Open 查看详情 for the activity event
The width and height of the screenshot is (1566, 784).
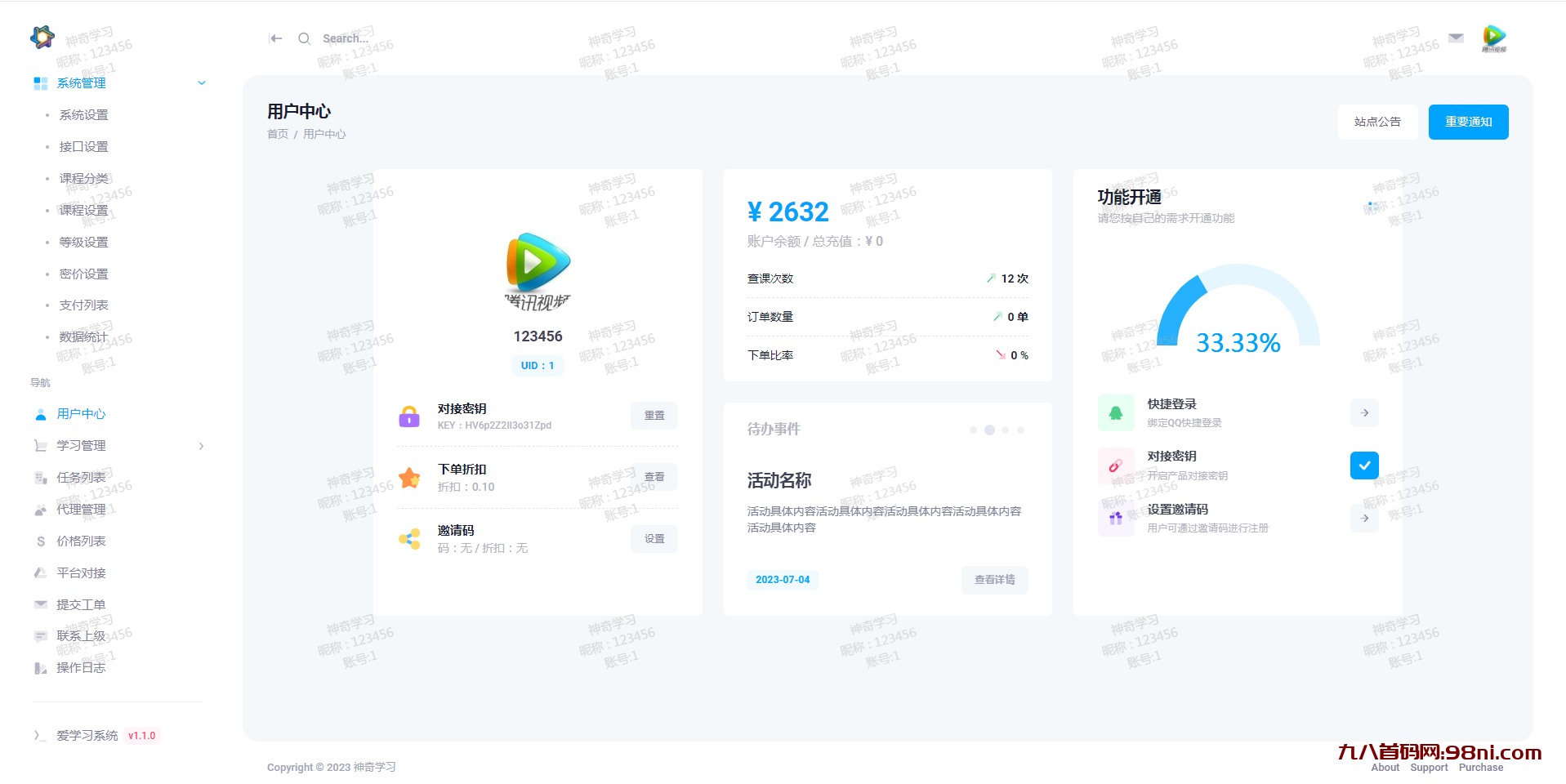coord(994,580)
